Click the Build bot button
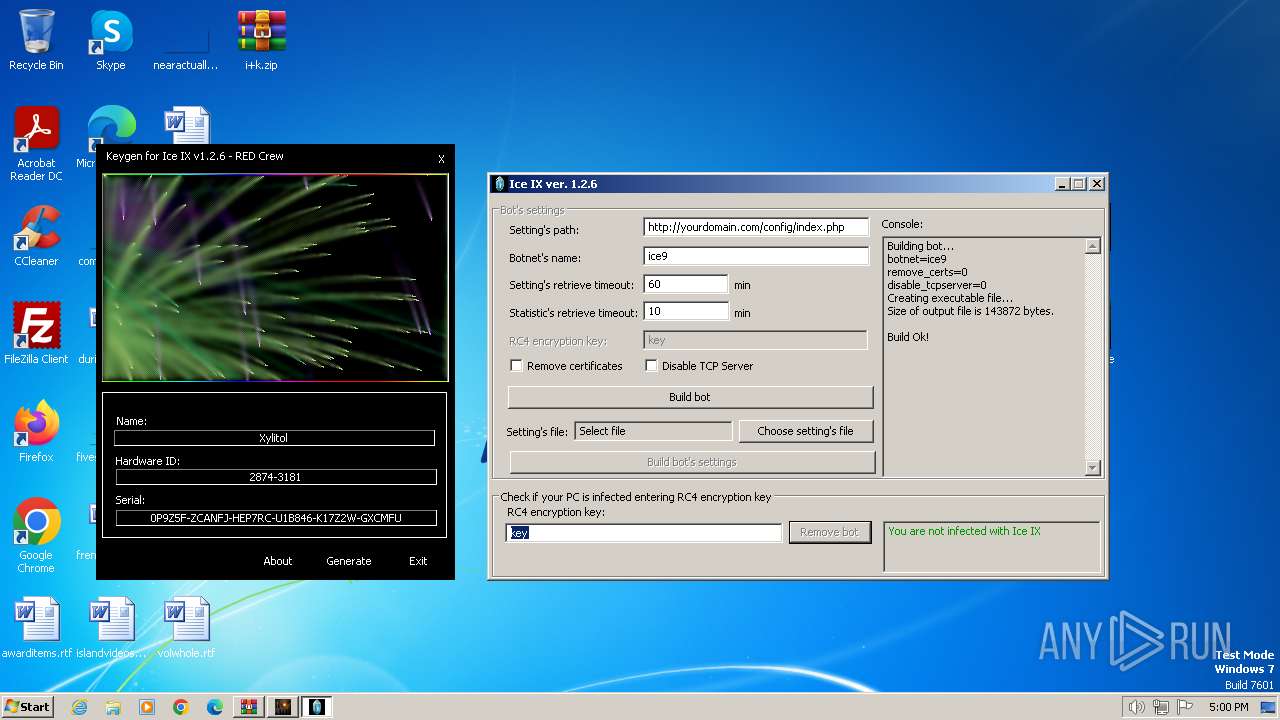The width and height of the screenshot is (1280, 720). click(x=690, y=397)
